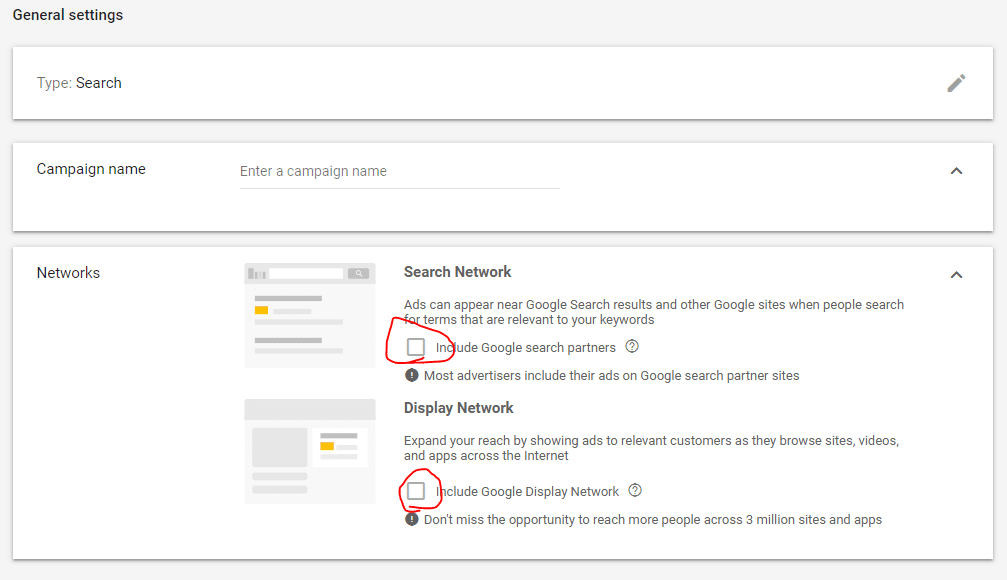1007x580 pixels.
Task: Click 'Expand your reach by showing ads' description
Action: [651, 448]
